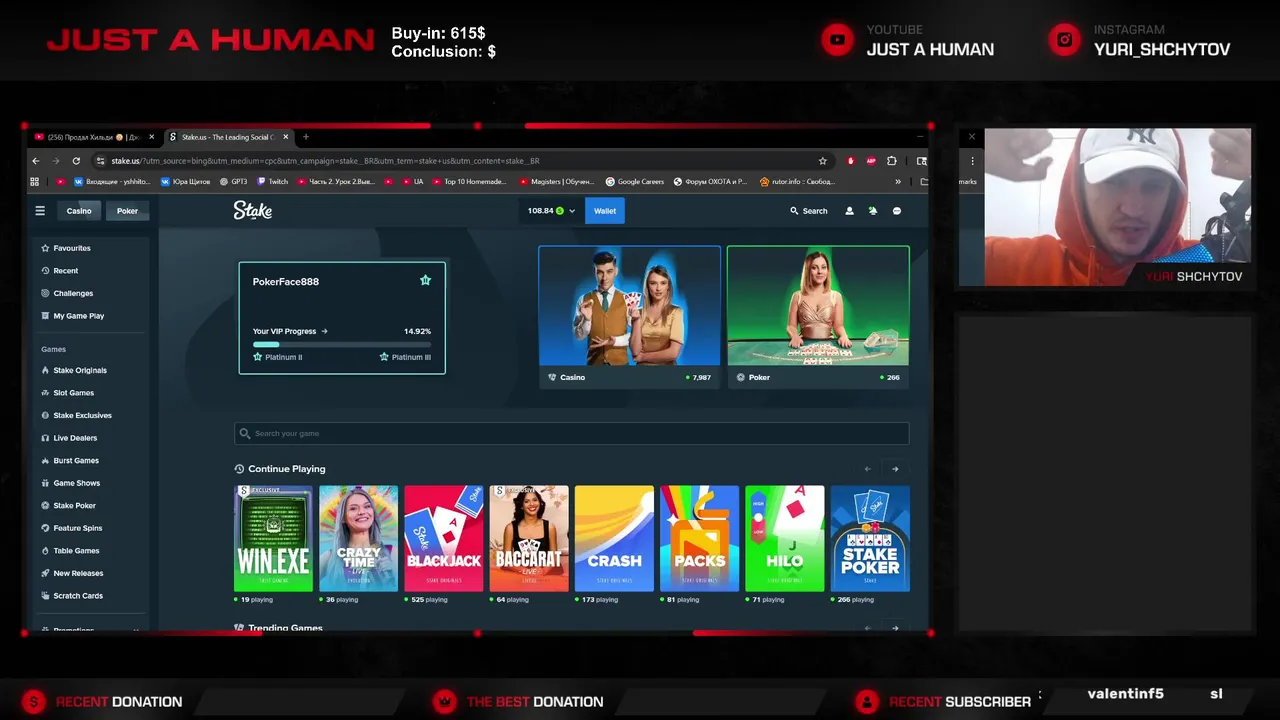Show hidden bookmarks overflow chevron
The width and height of the screenshot is (1280, 720).
click(898, 182)
